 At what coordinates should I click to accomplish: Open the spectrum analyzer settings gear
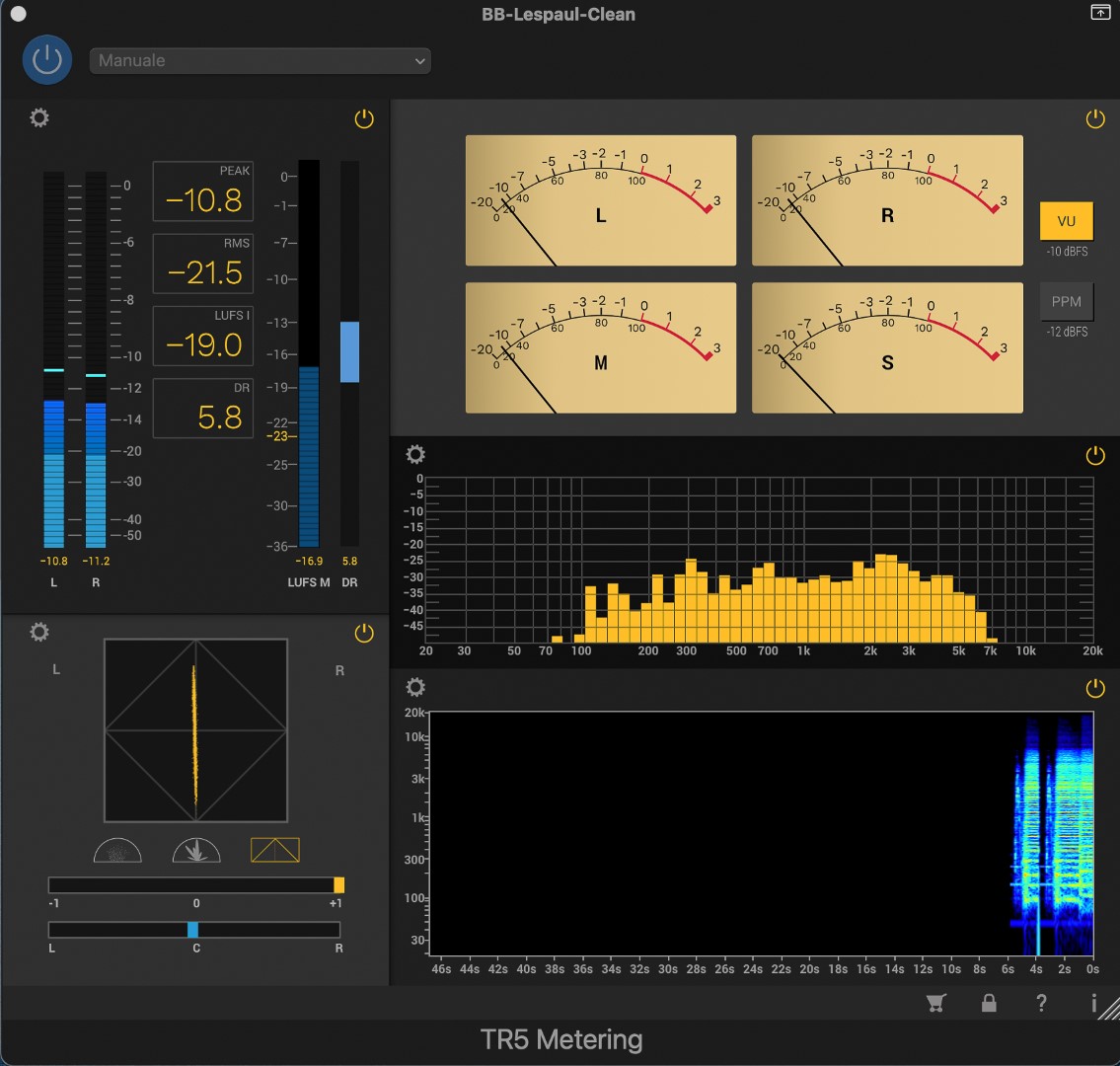tap(416, 454)
